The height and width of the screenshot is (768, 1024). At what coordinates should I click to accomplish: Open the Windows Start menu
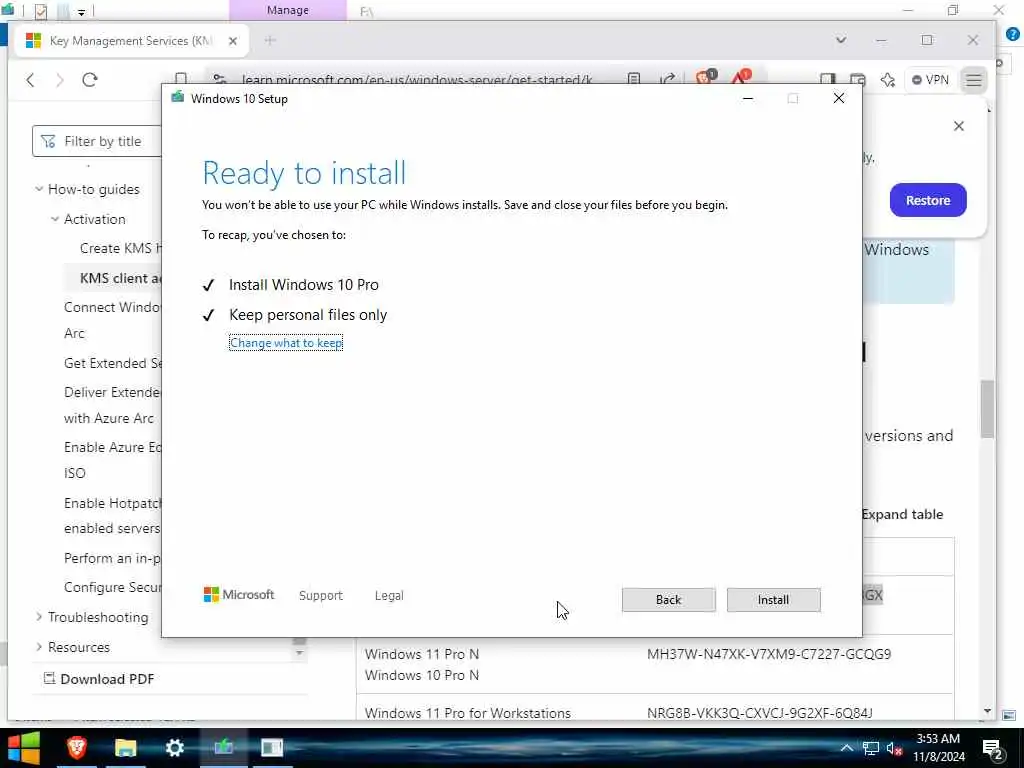[24, 748]
